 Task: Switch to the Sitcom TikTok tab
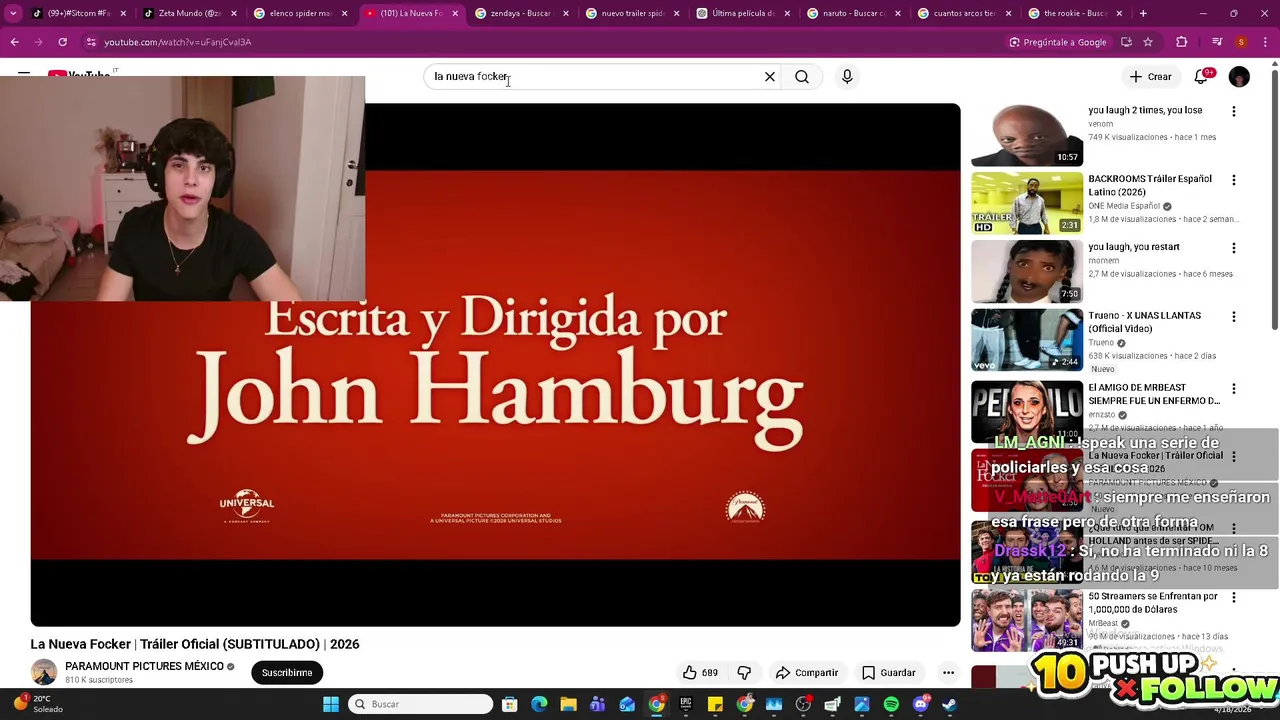pyautogui.click(x=77, y=13)
